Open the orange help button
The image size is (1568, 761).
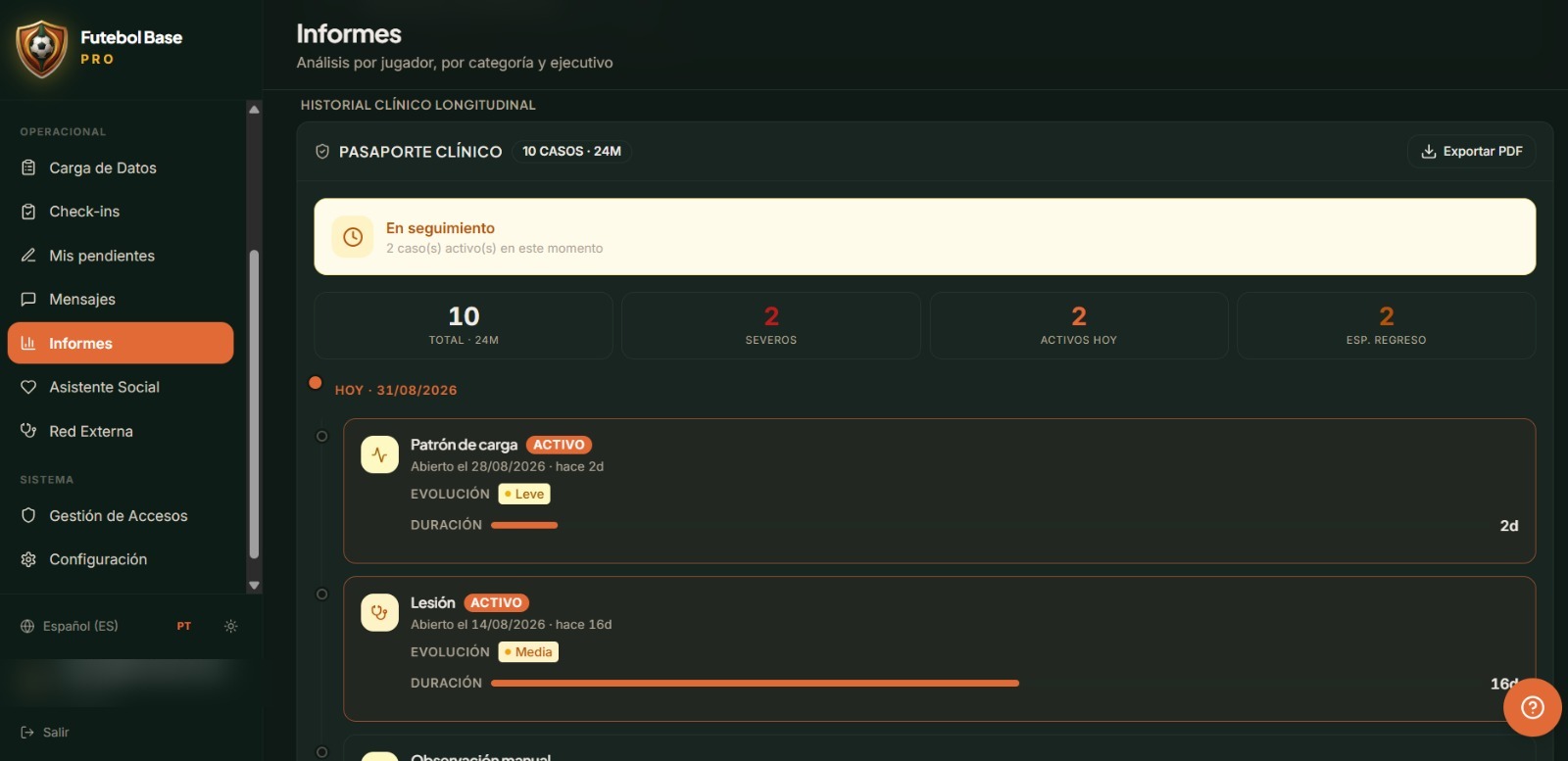click(x=1533, y=707)
